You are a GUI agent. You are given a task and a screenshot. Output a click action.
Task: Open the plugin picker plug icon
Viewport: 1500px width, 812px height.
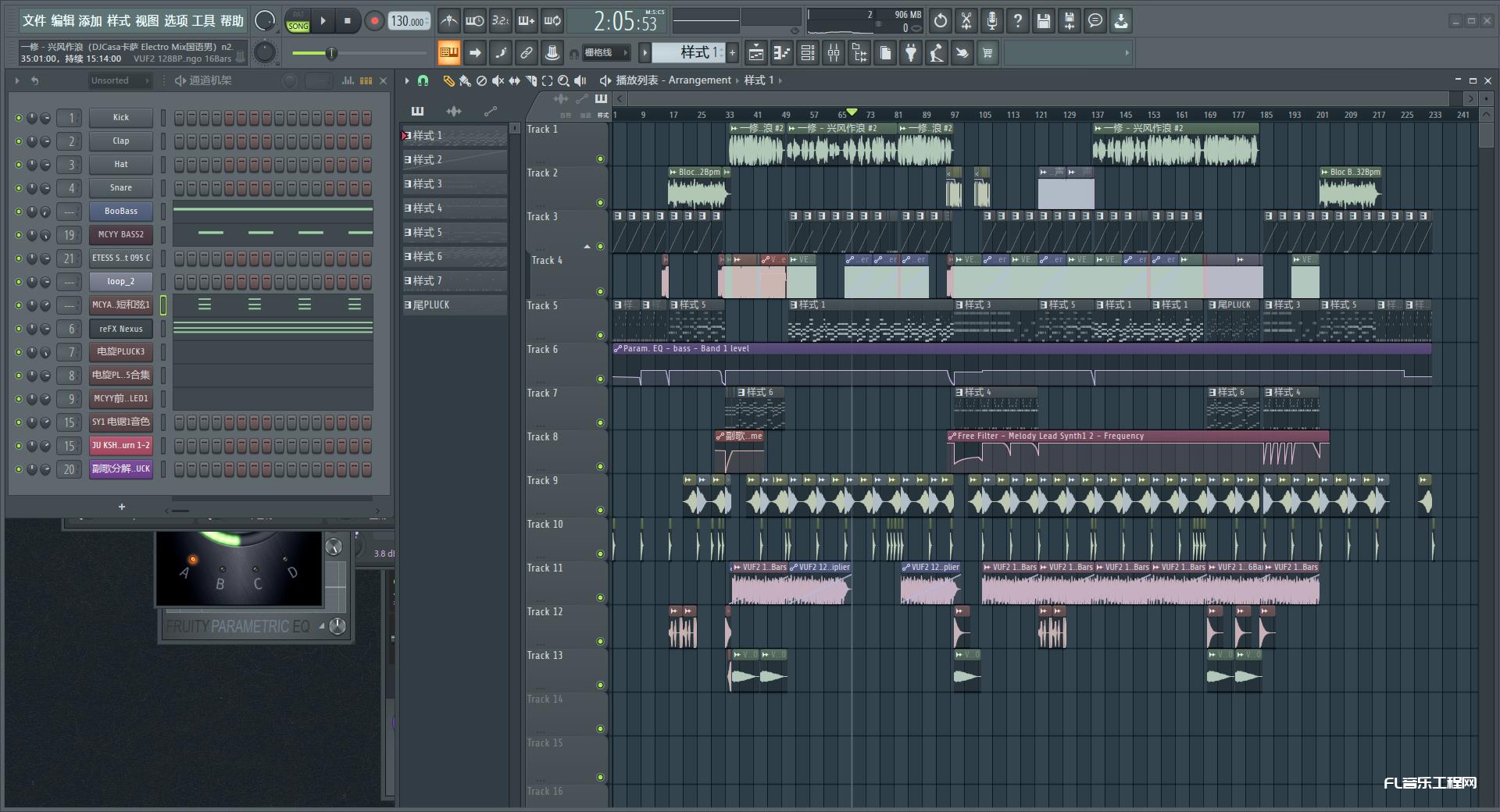click(x=911, y=52)
